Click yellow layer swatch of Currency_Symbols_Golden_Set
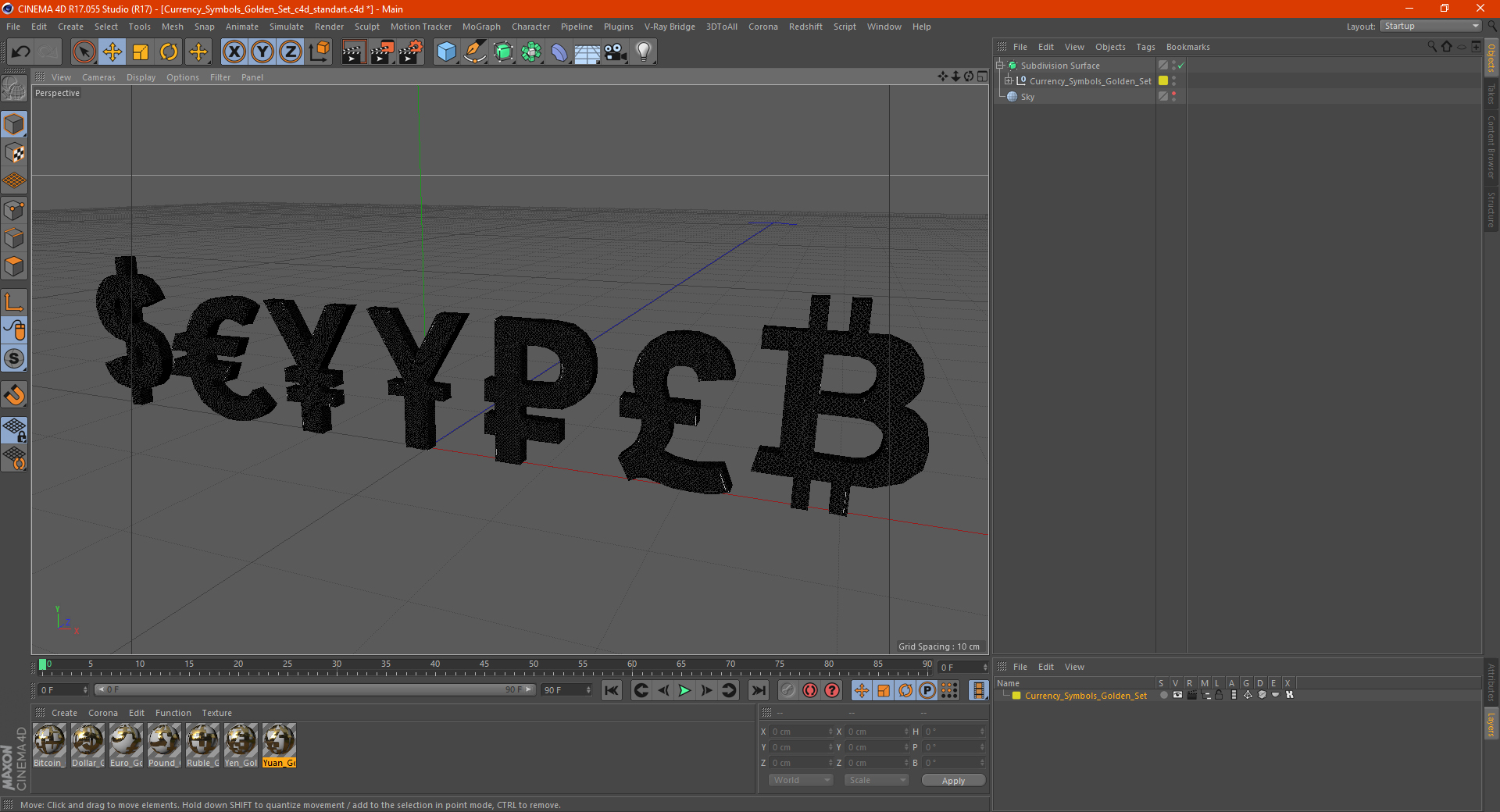 [1163, 81]
